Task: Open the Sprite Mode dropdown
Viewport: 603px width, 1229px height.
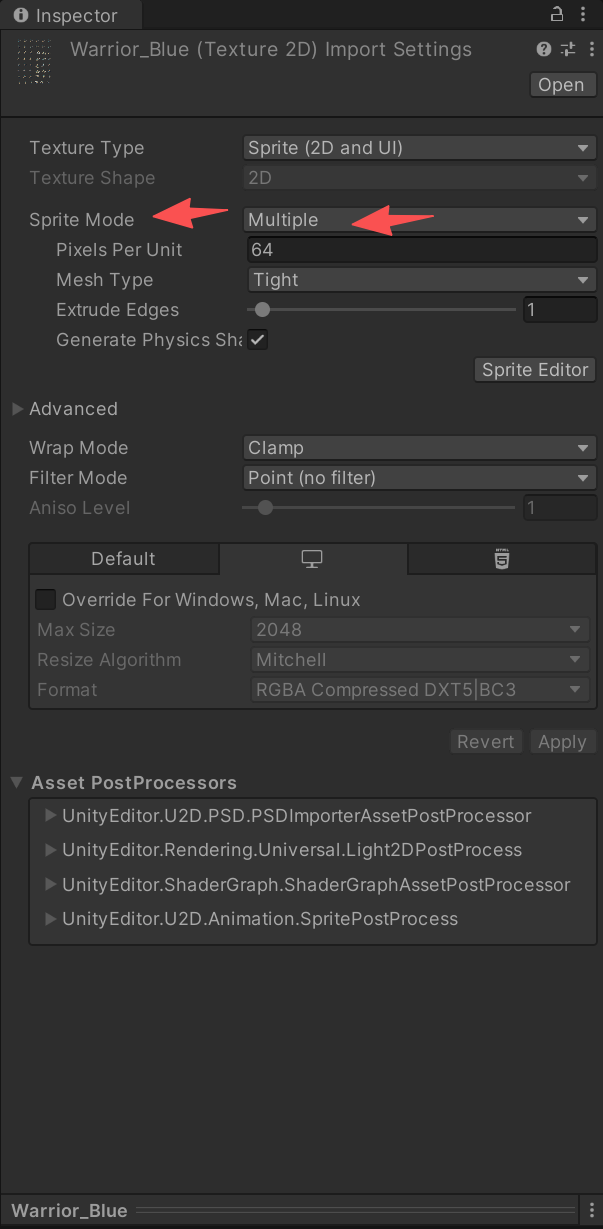Action: tap(420, 220)
